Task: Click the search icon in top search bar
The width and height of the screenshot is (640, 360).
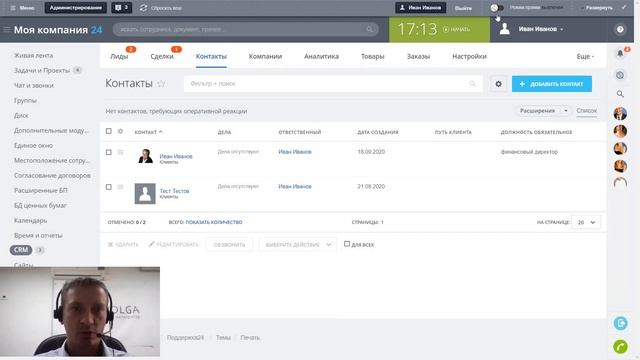Action: [x=369, y=29]
